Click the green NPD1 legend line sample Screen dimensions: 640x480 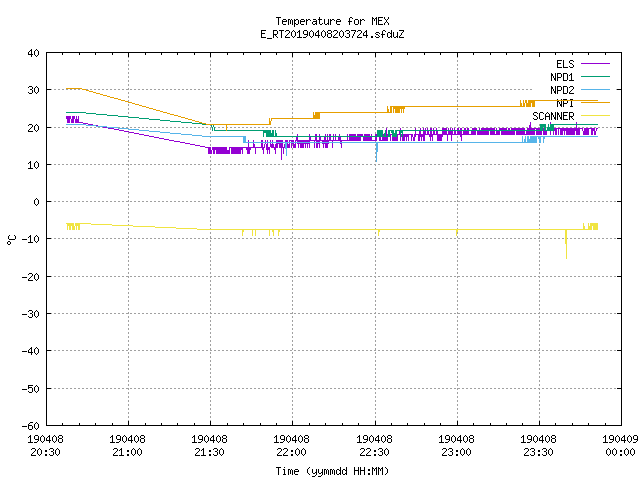[596, 76]
